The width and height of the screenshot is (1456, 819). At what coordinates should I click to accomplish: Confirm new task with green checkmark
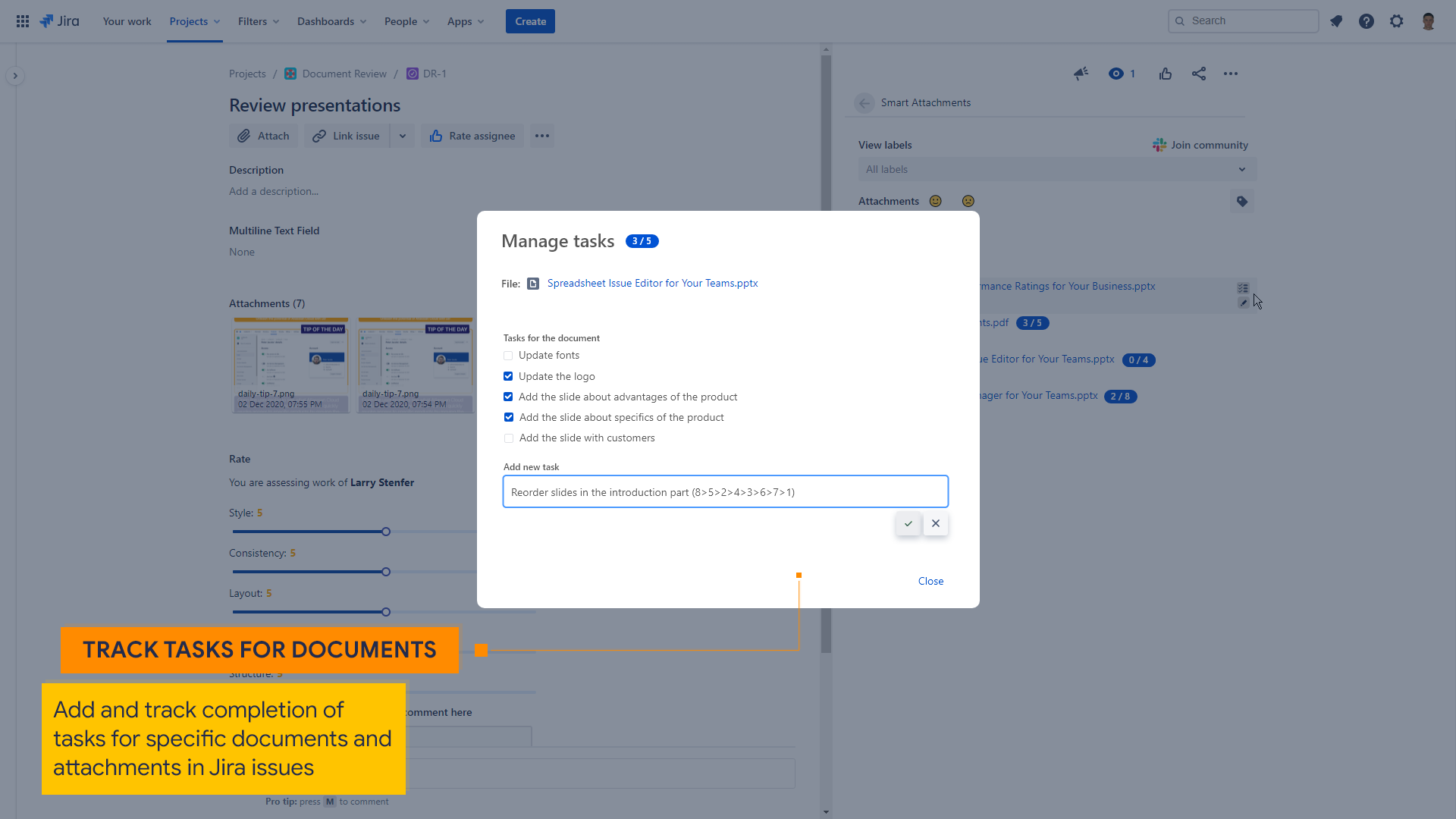tap(908, 524)
